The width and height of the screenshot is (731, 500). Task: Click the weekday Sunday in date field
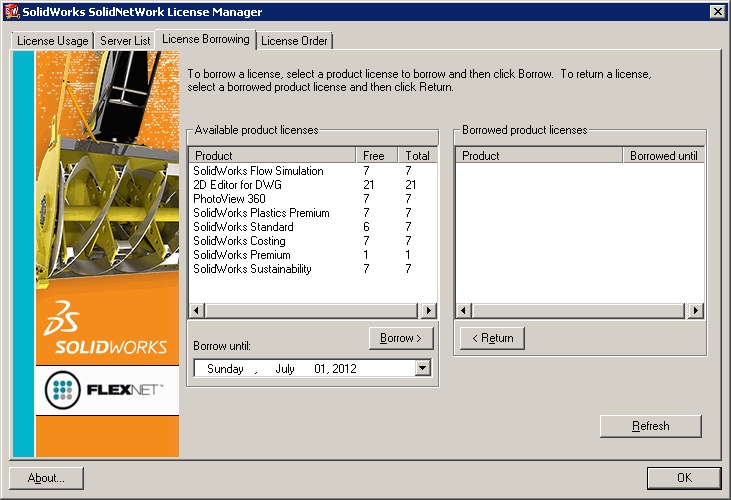pos(225,369)
